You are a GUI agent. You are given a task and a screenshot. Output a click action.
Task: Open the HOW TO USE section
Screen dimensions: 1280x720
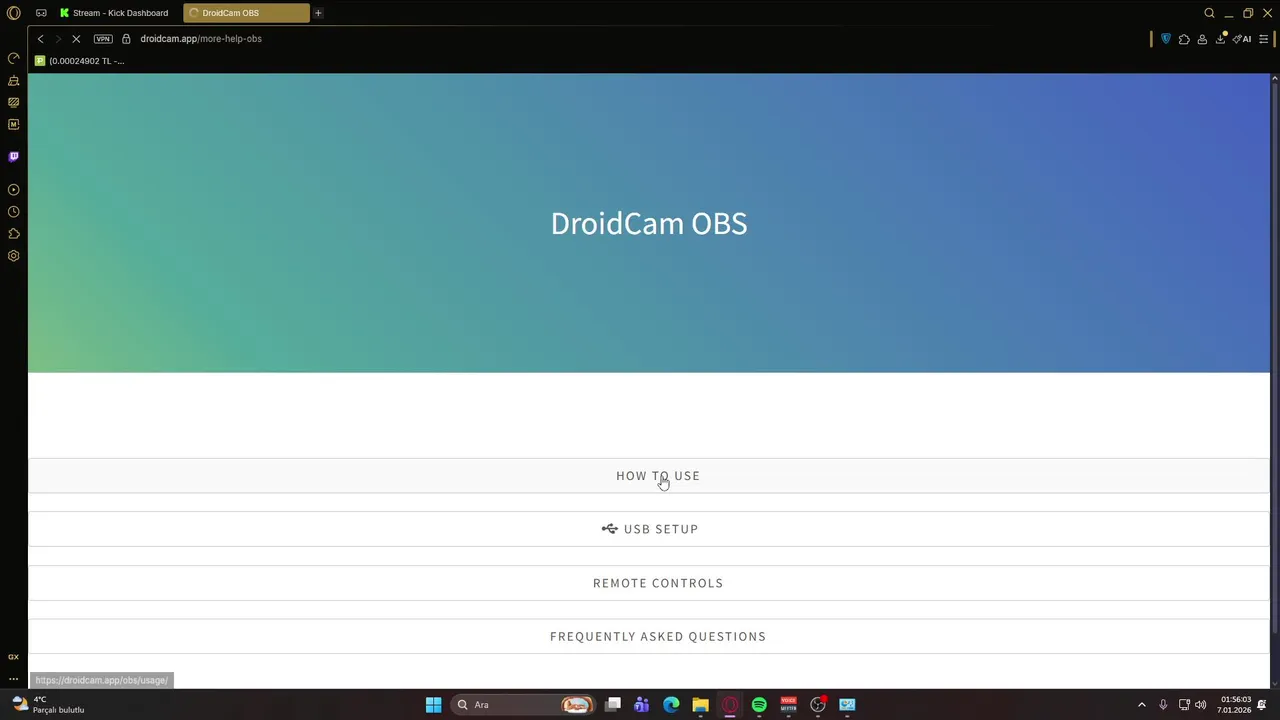pyautogui.click(x=649, y=476)
